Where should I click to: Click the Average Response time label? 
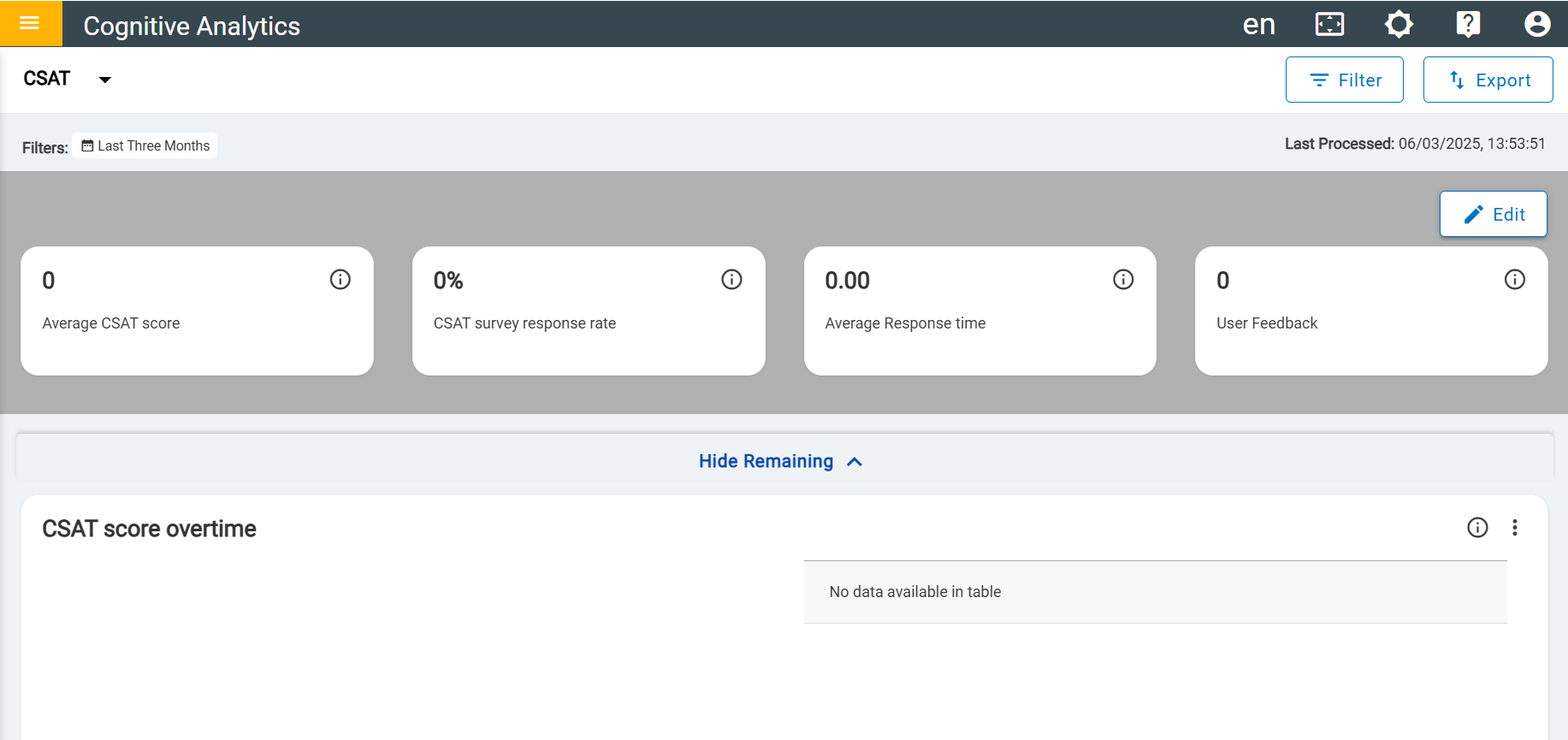pos(905,323)
